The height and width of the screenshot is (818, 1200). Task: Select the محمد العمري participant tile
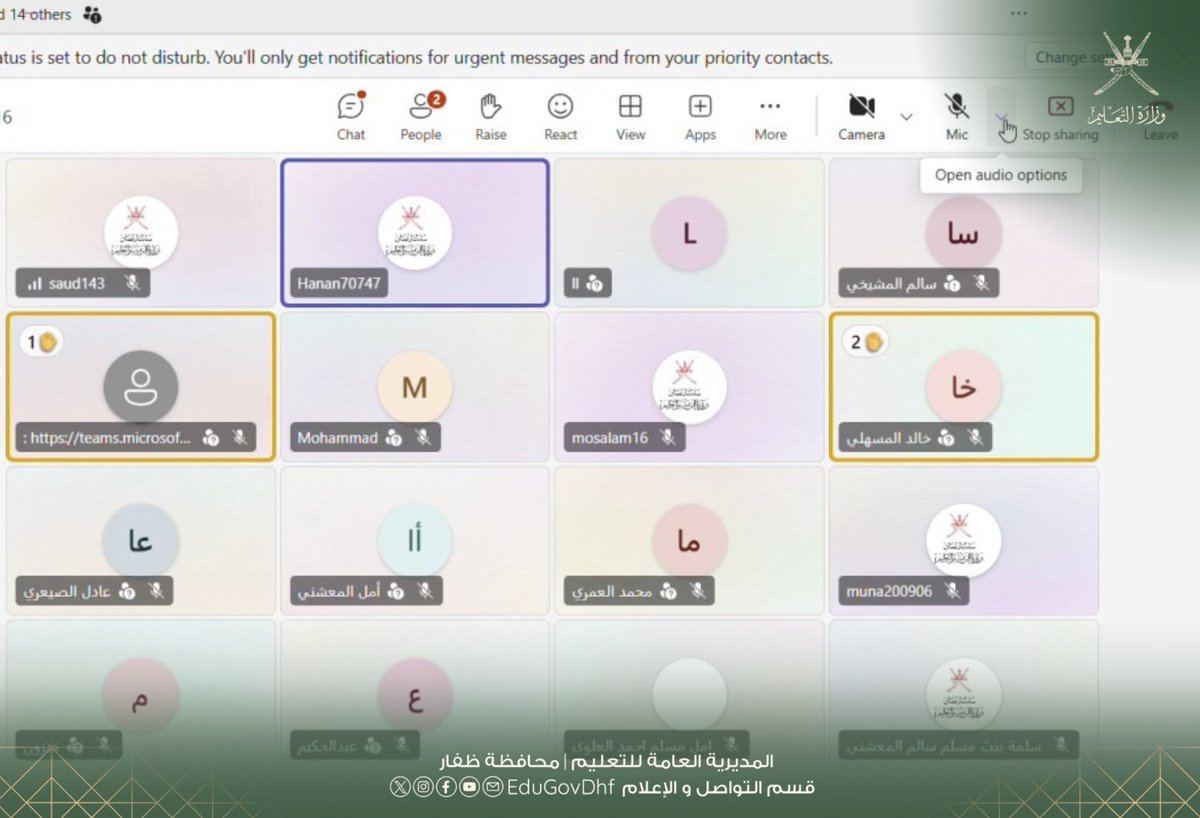pyautogui.click(x=689, y=540)
